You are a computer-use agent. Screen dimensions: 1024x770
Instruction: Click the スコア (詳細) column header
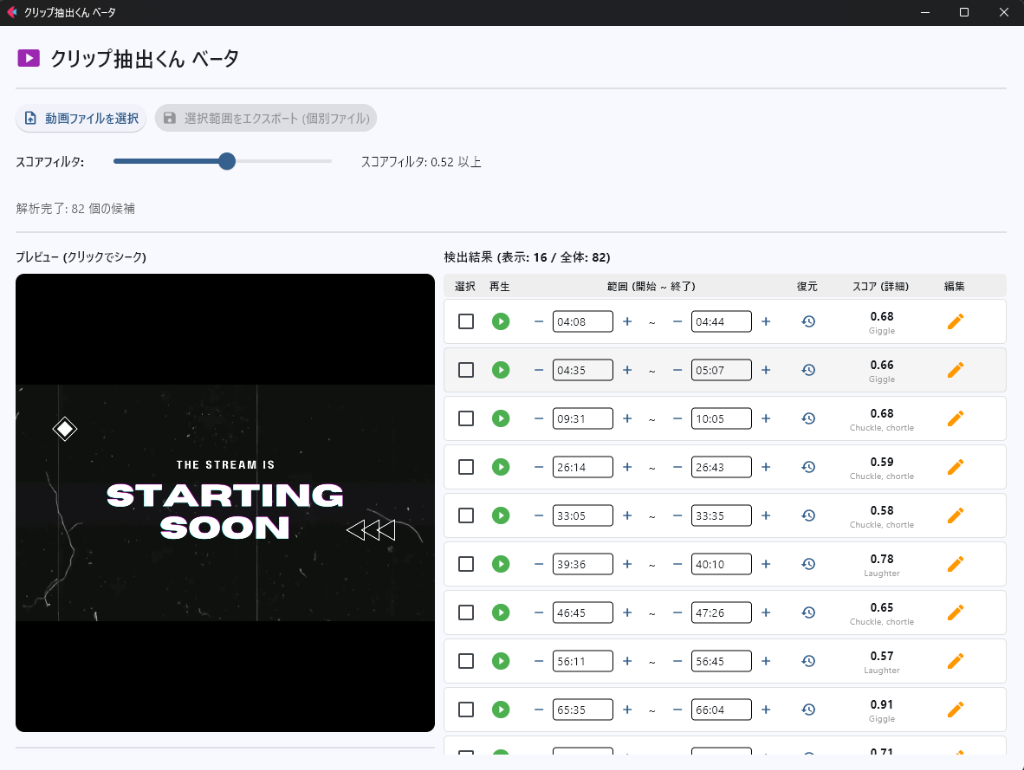click(881, 286)
